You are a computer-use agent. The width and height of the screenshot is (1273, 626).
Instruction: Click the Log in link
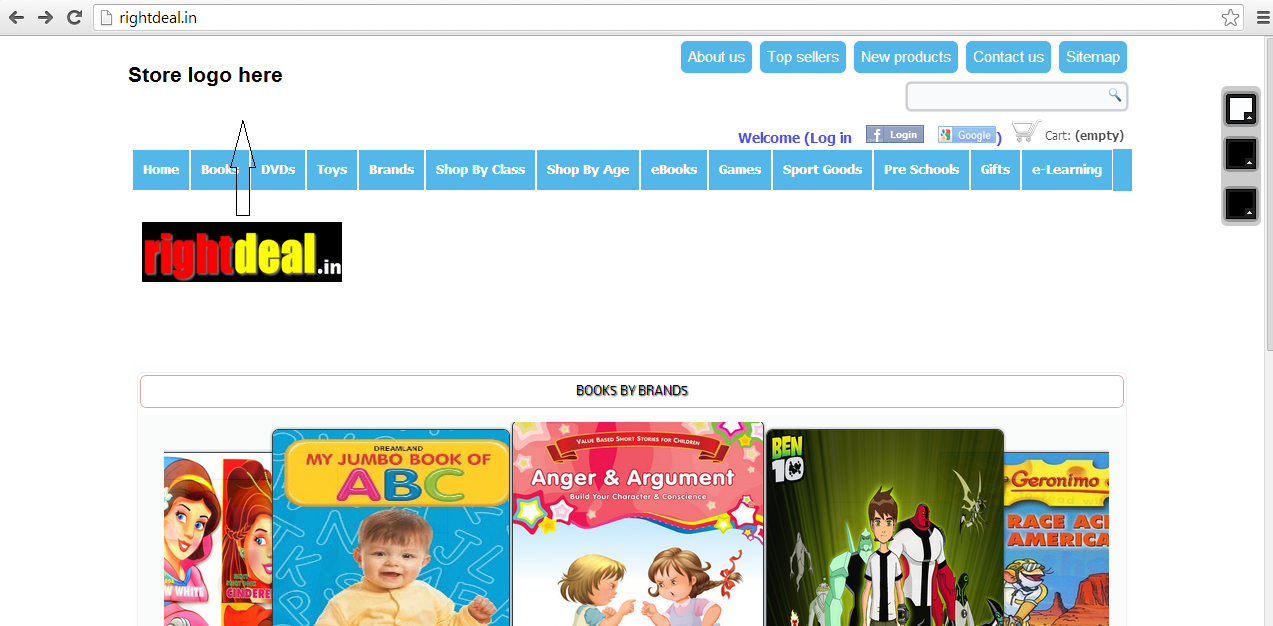click(830, 138)
